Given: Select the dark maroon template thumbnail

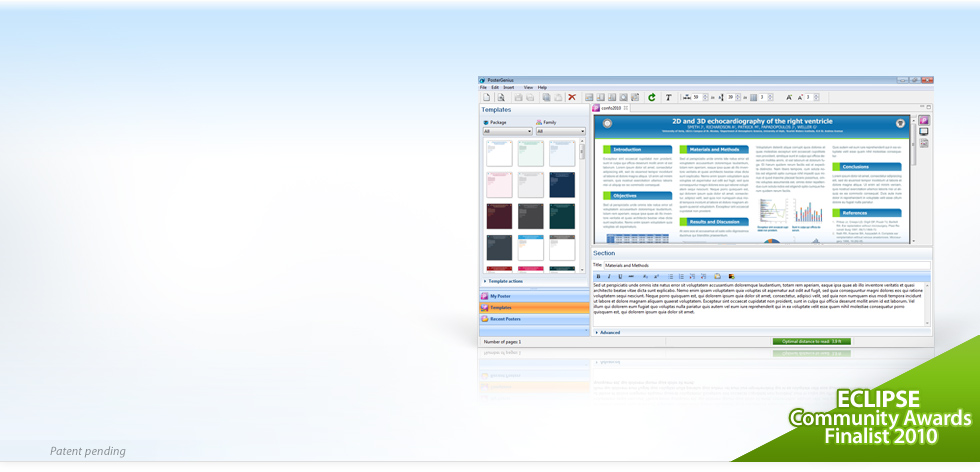Looking at the screenshot, I should (499, 216).
